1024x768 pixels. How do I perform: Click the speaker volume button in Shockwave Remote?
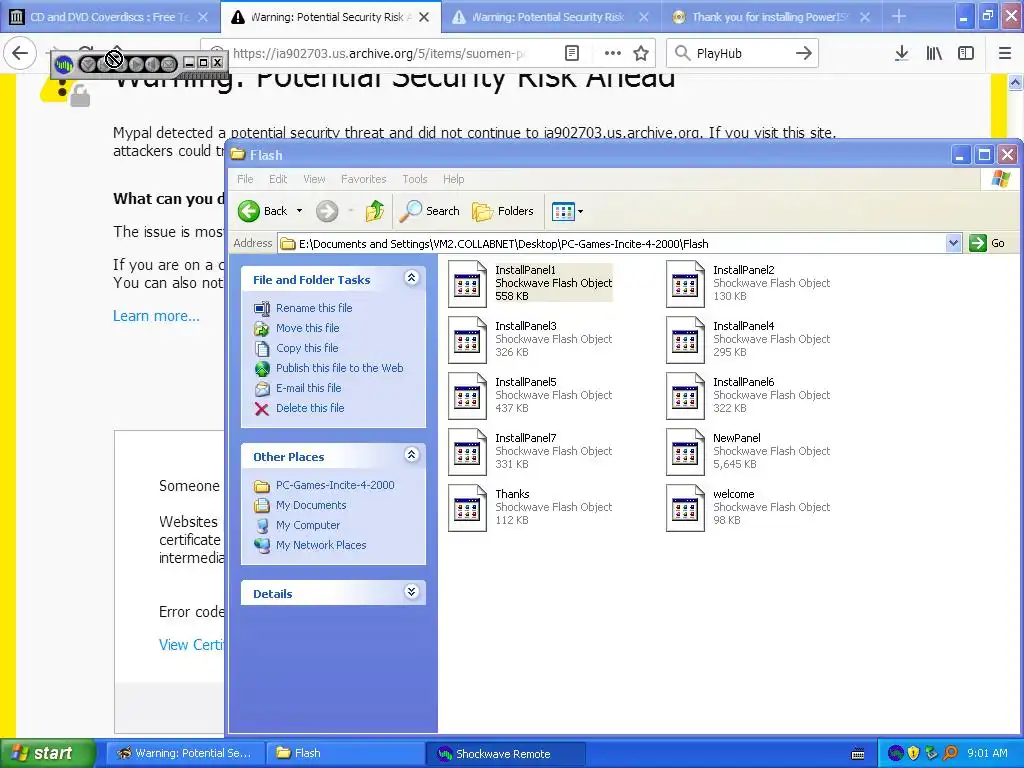tap(152, 64)
